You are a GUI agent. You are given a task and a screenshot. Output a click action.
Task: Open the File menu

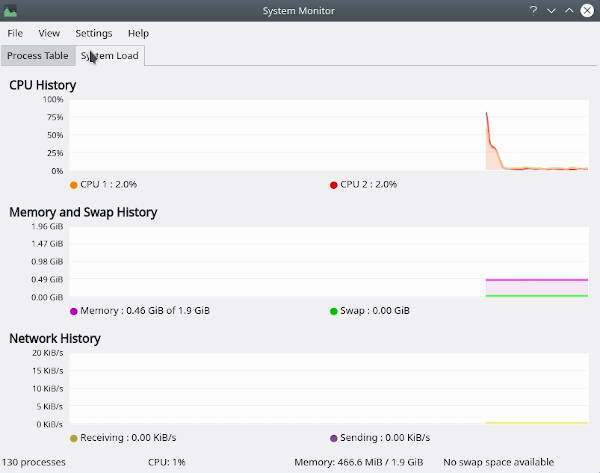(x=15, y=33)
